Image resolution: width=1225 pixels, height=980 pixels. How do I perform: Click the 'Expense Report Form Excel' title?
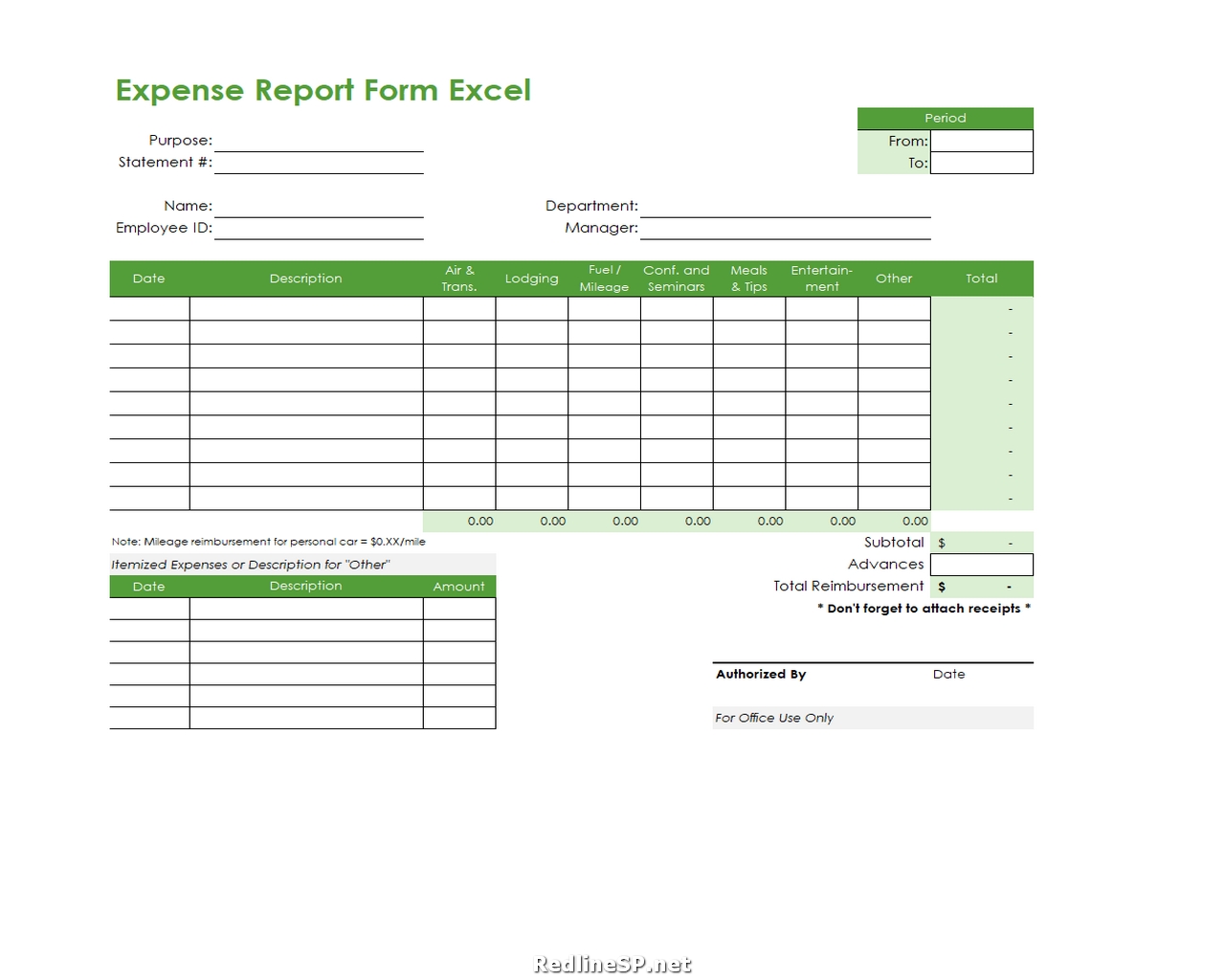click(323, 90)
